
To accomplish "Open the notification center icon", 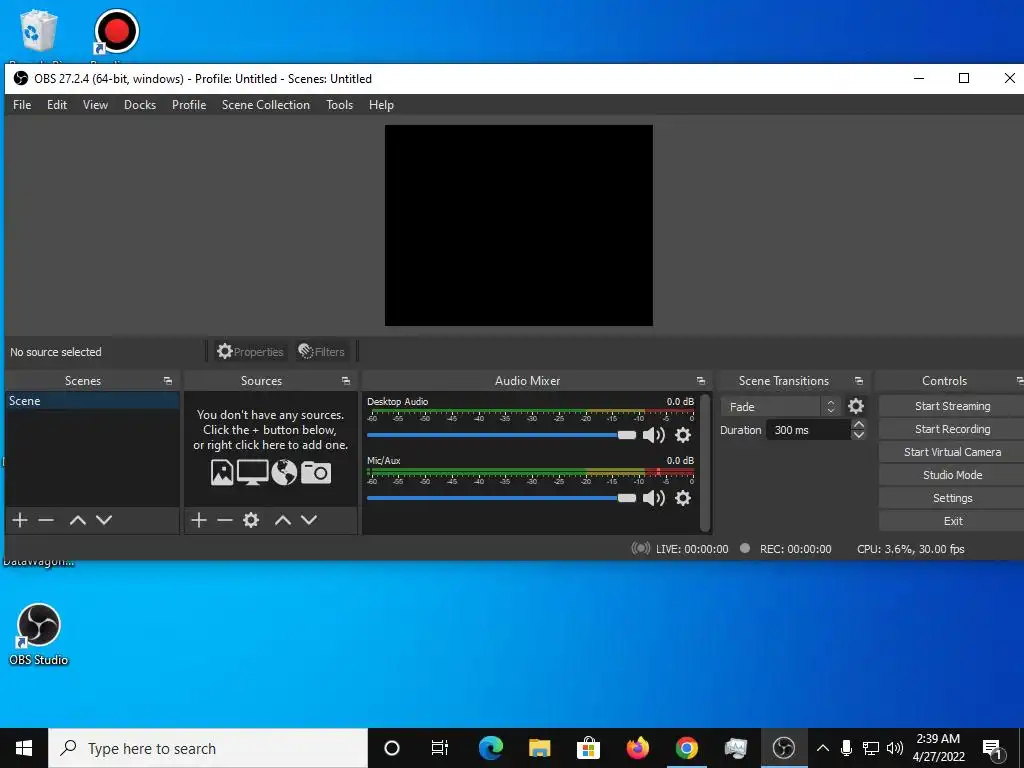I will click(993, 748).
